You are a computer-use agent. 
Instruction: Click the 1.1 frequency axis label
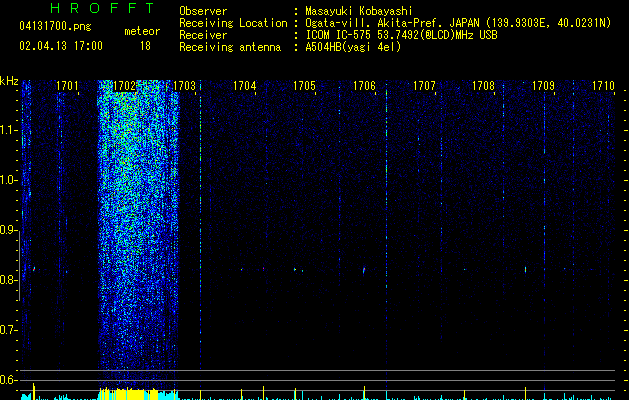(x=8, y=130)
